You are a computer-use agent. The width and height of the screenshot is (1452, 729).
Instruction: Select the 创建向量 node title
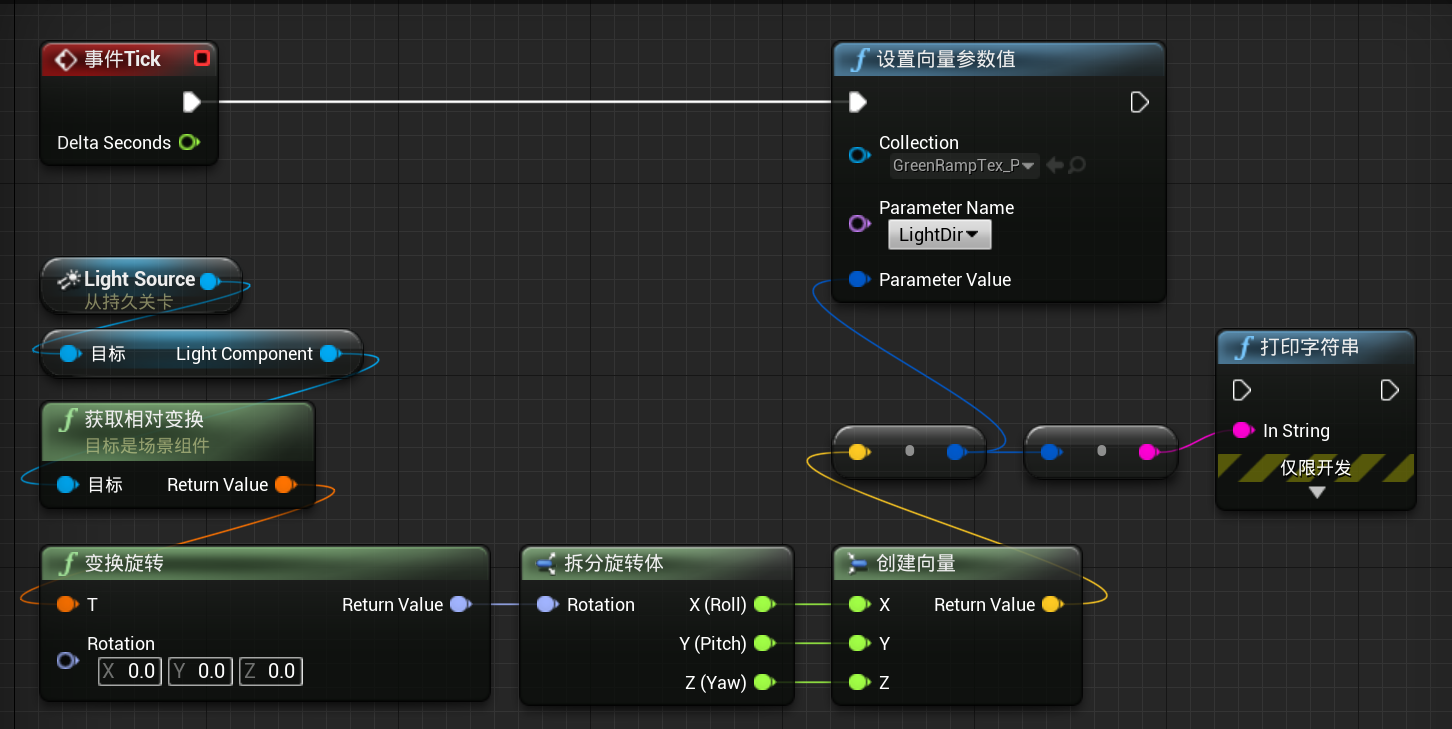click(916, 563)
